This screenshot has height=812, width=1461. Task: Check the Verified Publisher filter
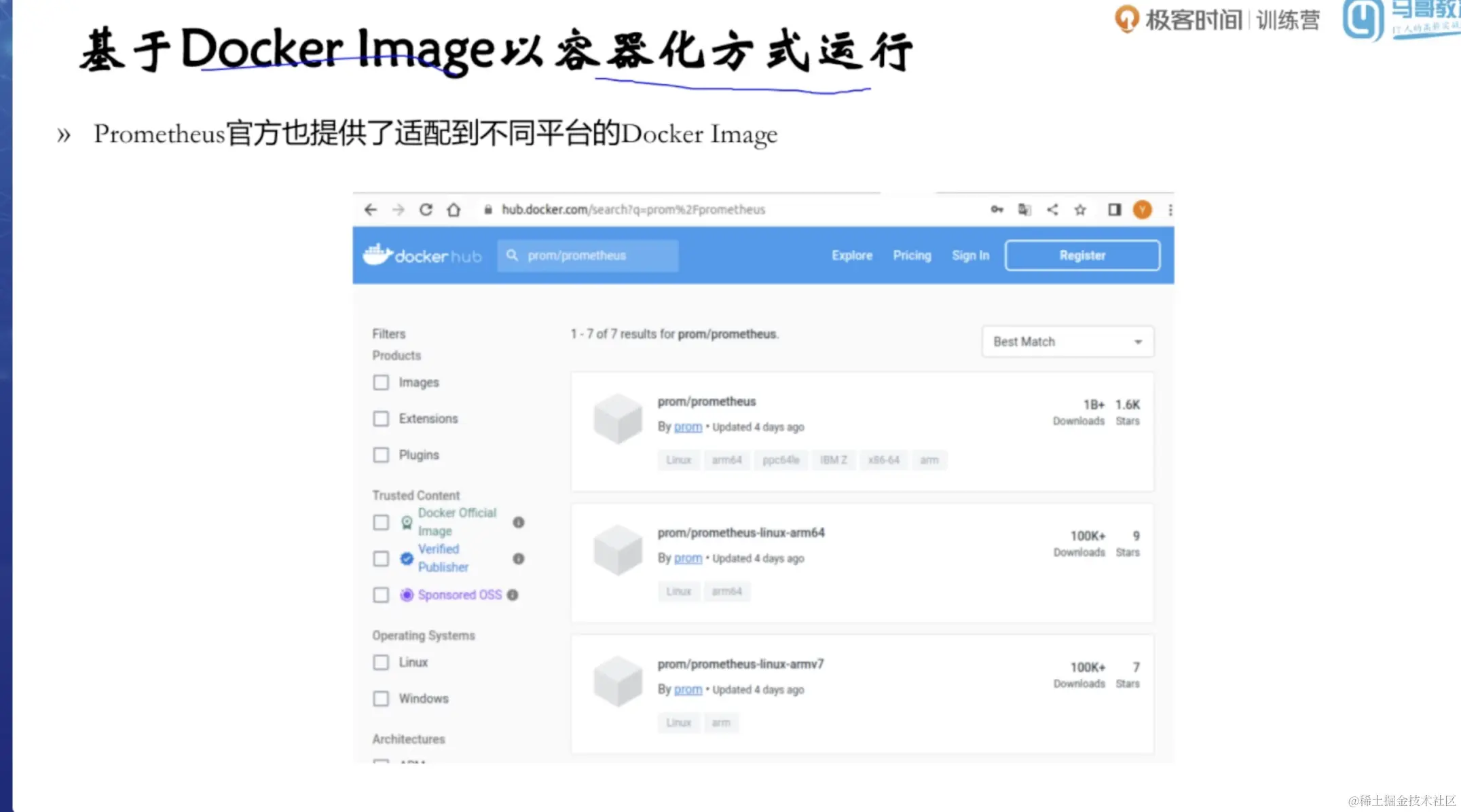pos(381,558)
